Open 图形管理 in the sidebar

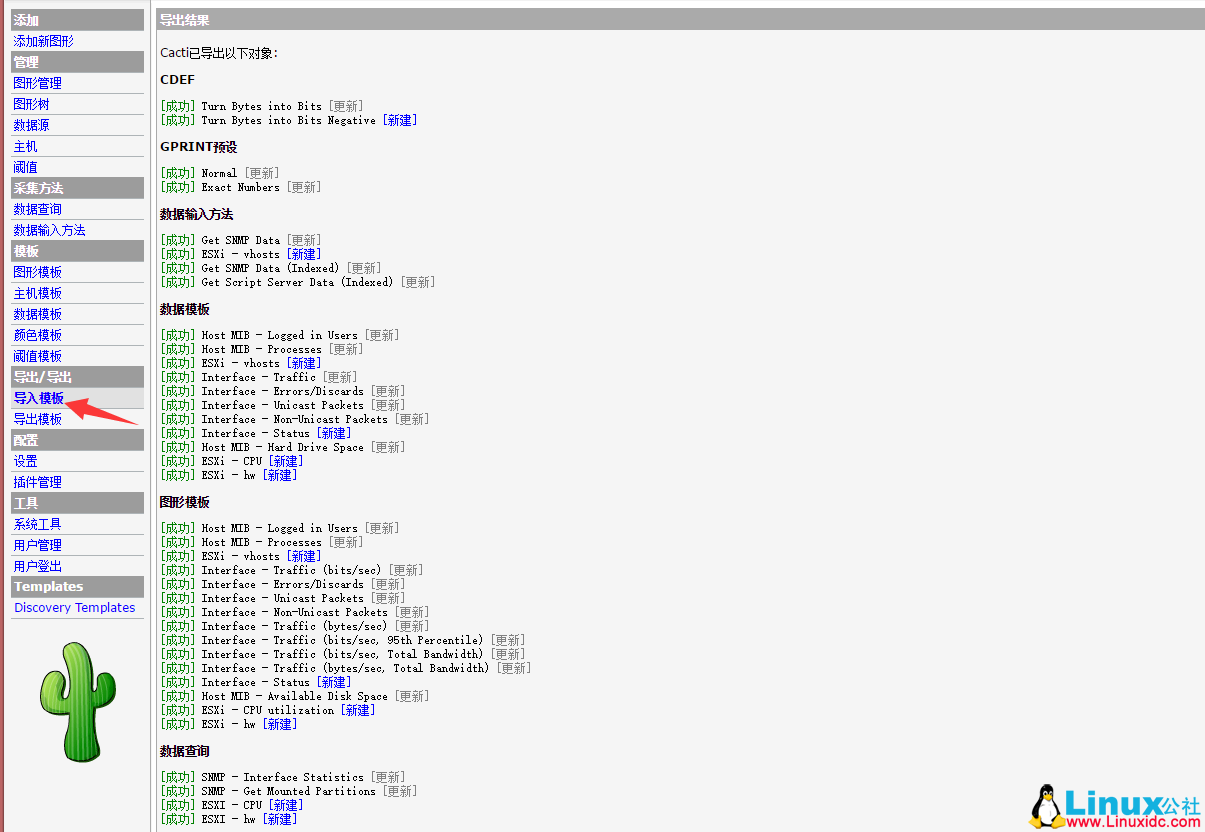pyautogui.click(x=37, y=83)
